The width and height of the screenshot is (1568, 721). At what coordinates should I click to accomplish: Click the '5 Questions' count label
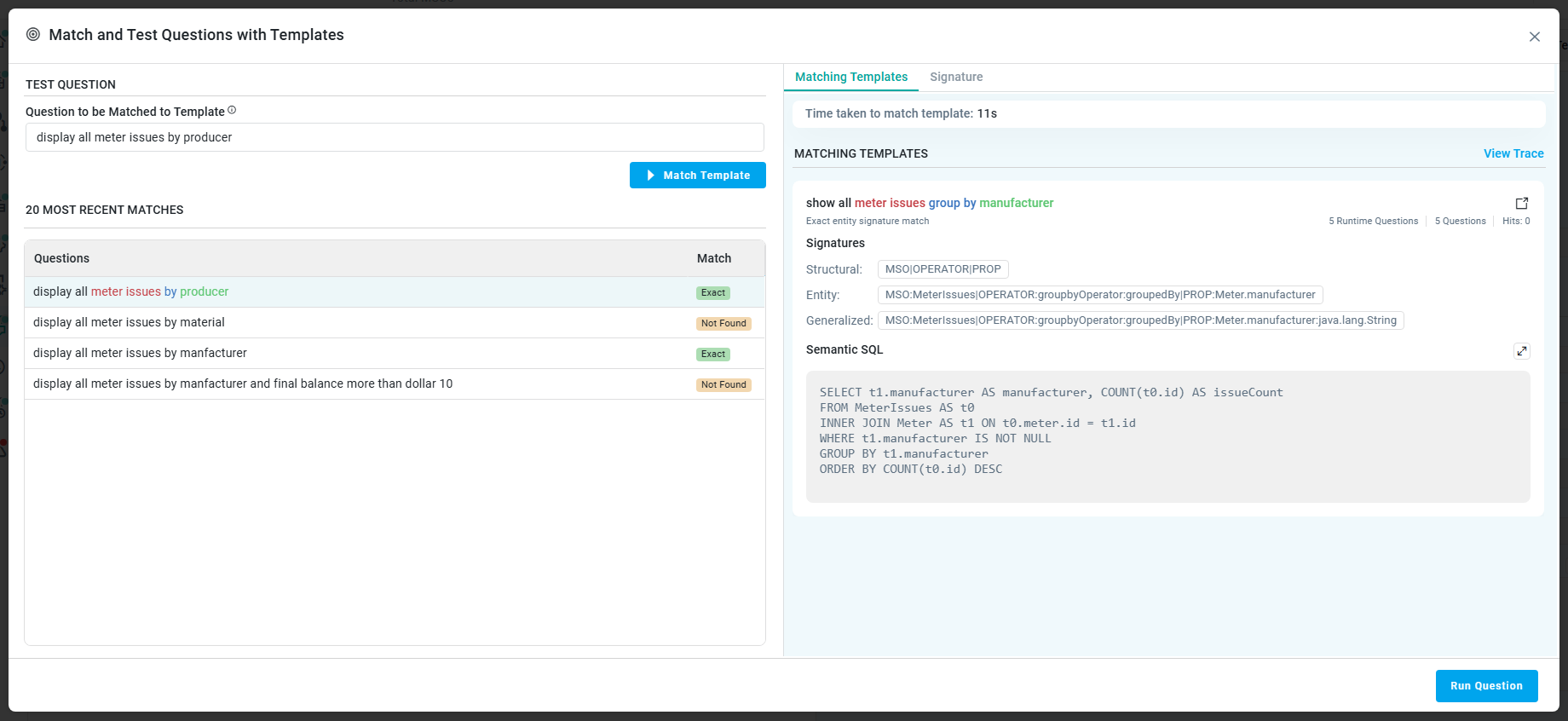point(1461,221)
